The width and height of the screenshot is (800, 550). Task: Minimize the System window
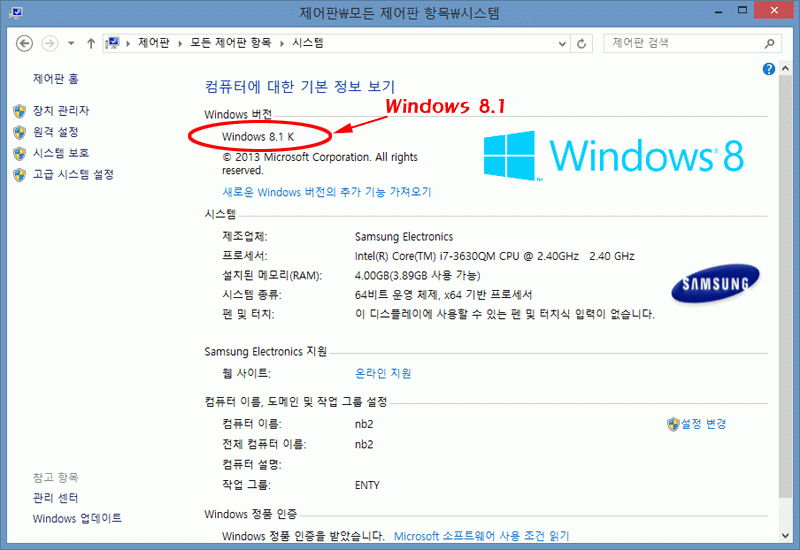(718, 11)
